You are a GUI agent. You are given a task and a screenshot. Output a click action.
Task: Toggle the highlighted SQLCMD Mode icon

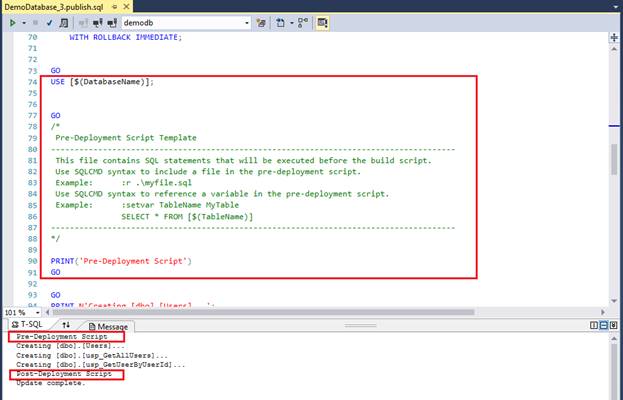tap(322, 23)
